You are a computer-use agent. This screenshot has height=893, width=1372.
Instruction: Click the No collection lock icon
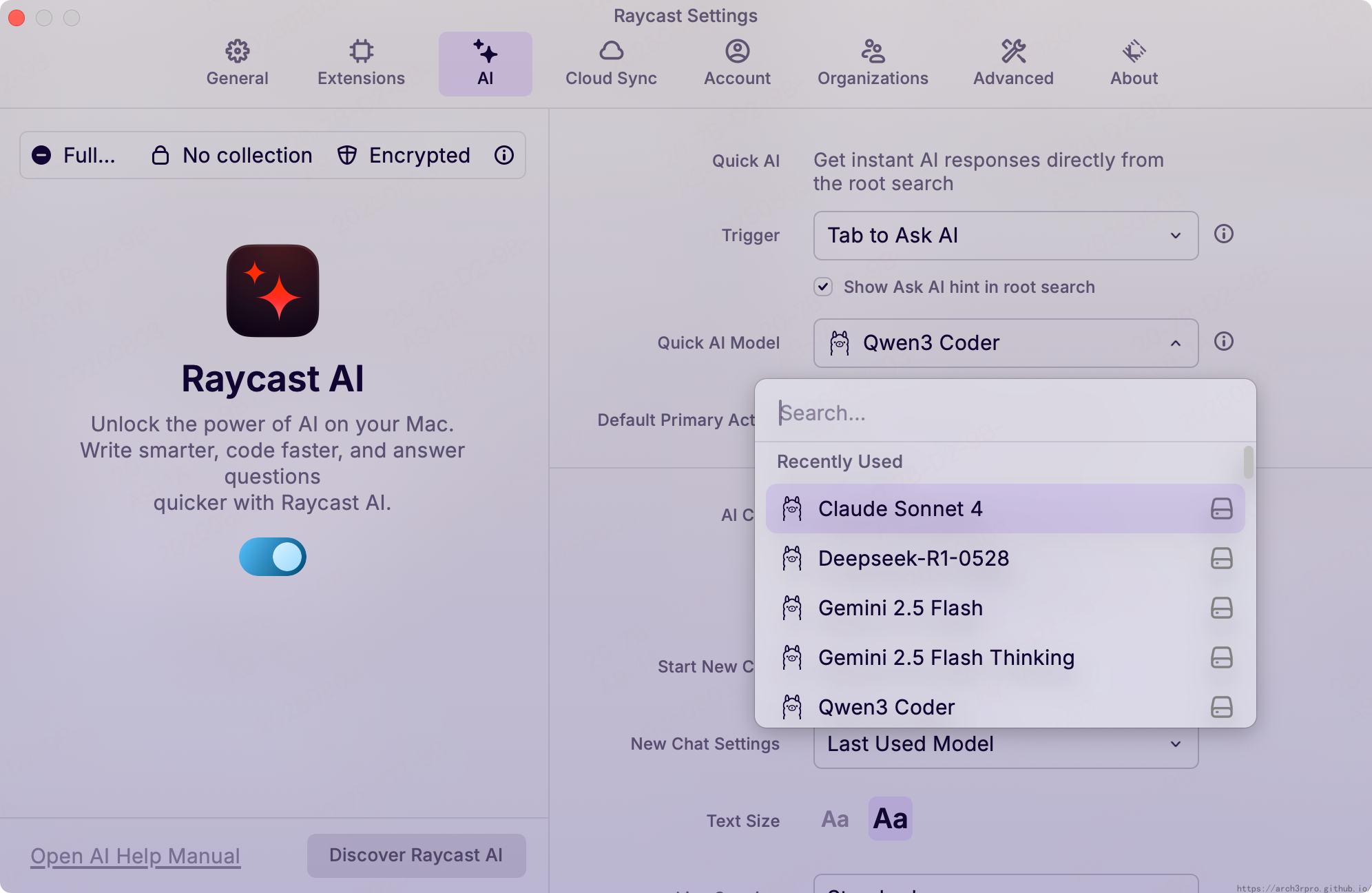pos(160,155)
